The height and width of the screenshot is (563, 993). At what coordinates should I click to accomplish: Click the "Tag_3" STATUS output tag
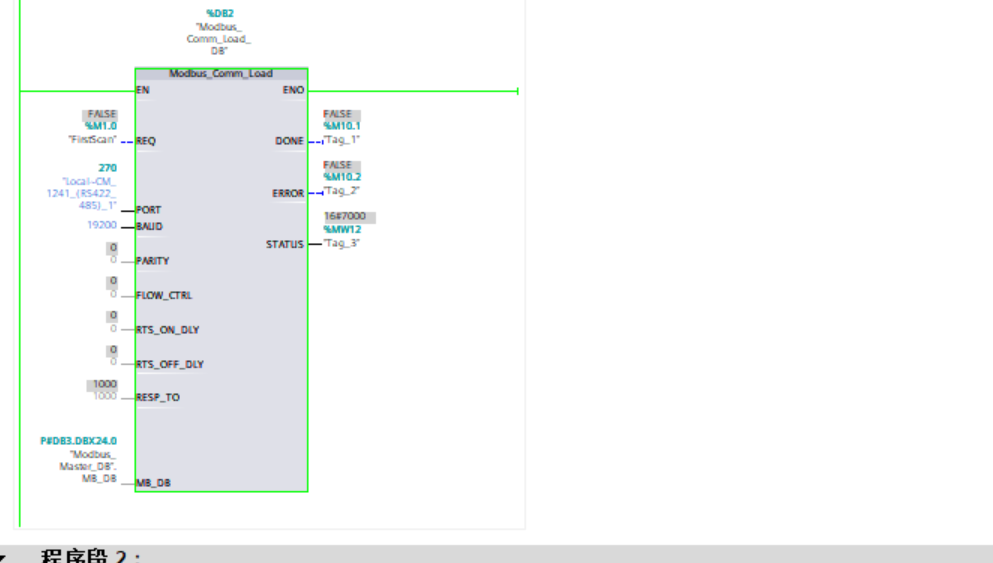[x=341, y=243]
